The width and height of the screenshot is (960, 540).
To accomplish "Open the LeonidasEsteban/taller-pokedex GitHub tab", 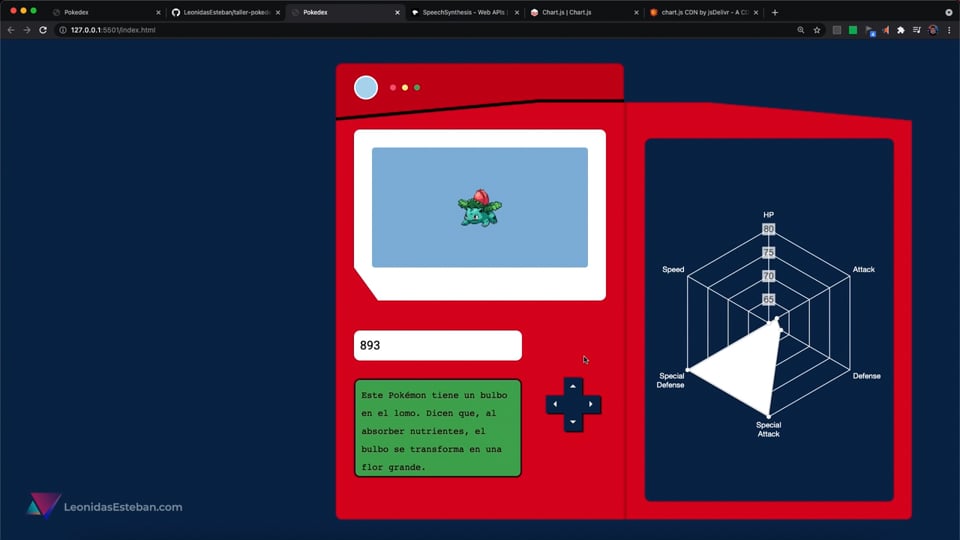I will 220,12.
